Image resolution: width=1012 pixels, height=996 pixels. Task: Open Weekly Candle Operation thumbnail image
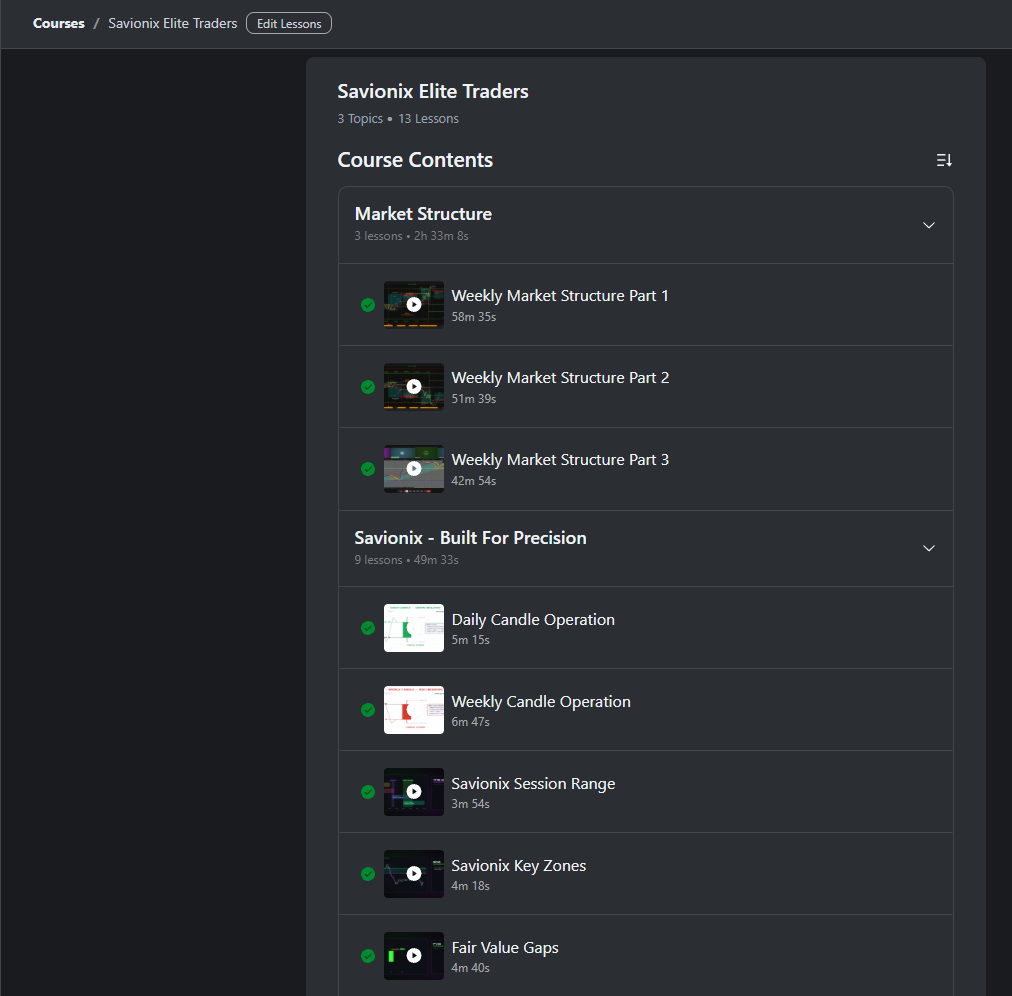point(414,710)
